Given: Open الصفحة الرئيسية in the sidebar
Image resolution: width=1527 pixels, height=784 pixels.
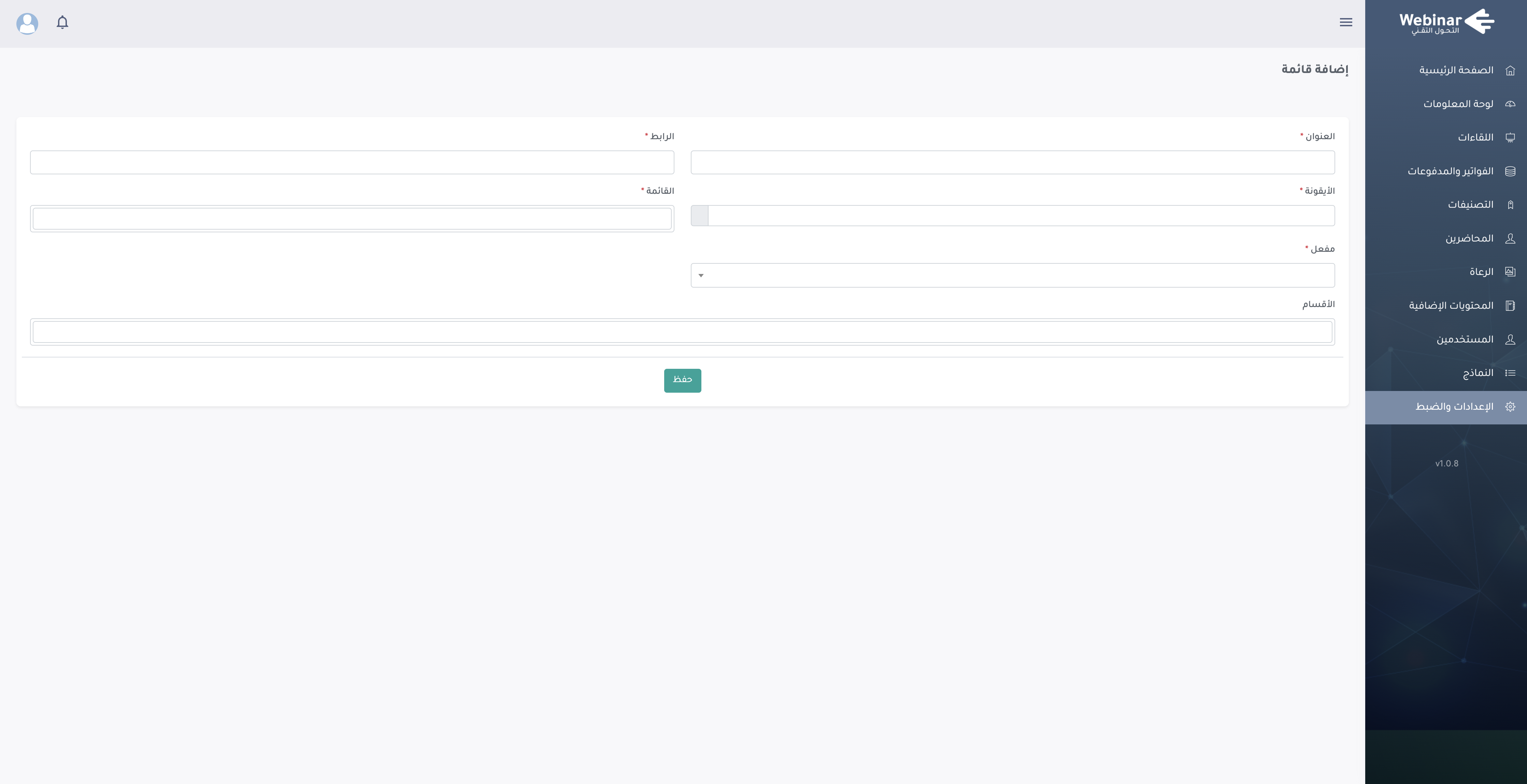Looking at the screenshot, I should [x=1446, y=71].
